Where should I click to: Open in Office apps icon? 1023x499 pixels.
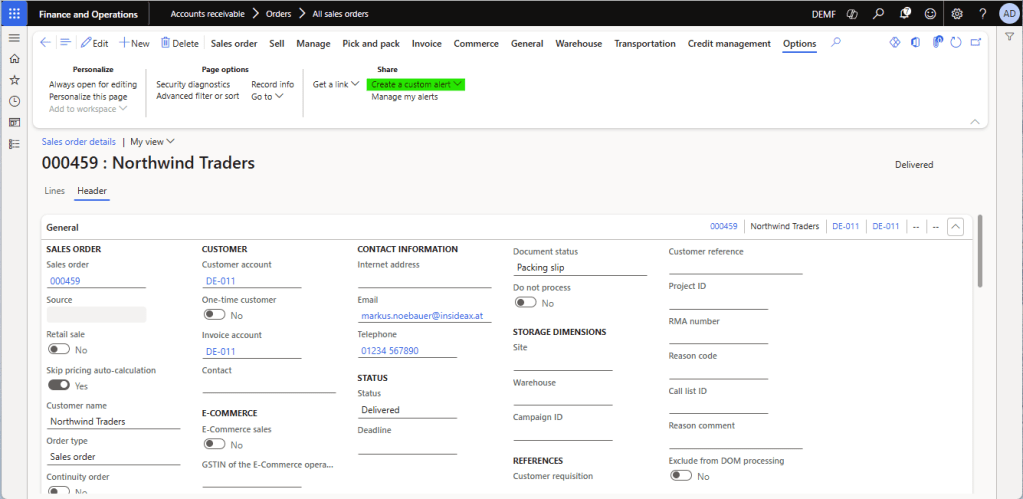915,42
